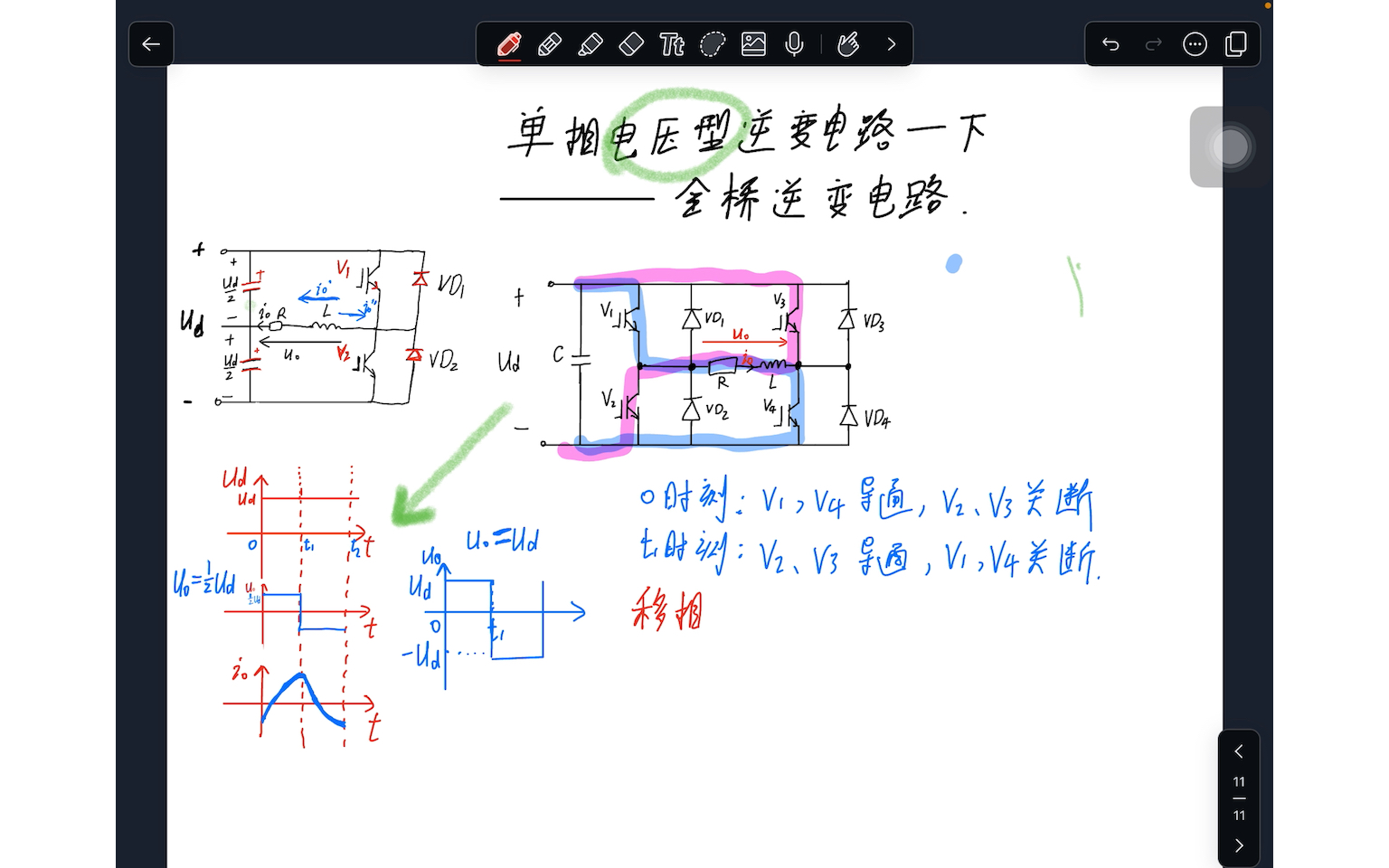
Task: Tap the floating circular assistive button
Action: [x=1229, y=146]
